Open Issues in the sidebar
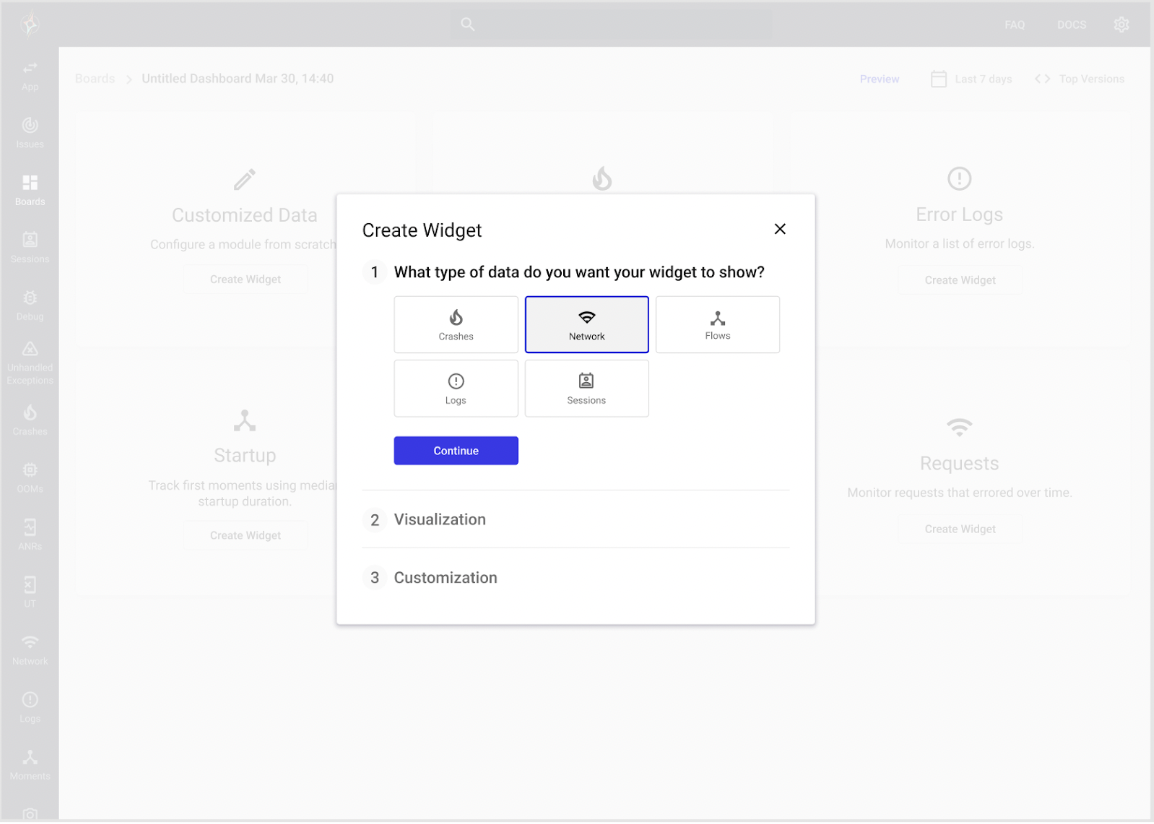The height and width of the screenshot is (824, 1154). (x=29, y=133)
